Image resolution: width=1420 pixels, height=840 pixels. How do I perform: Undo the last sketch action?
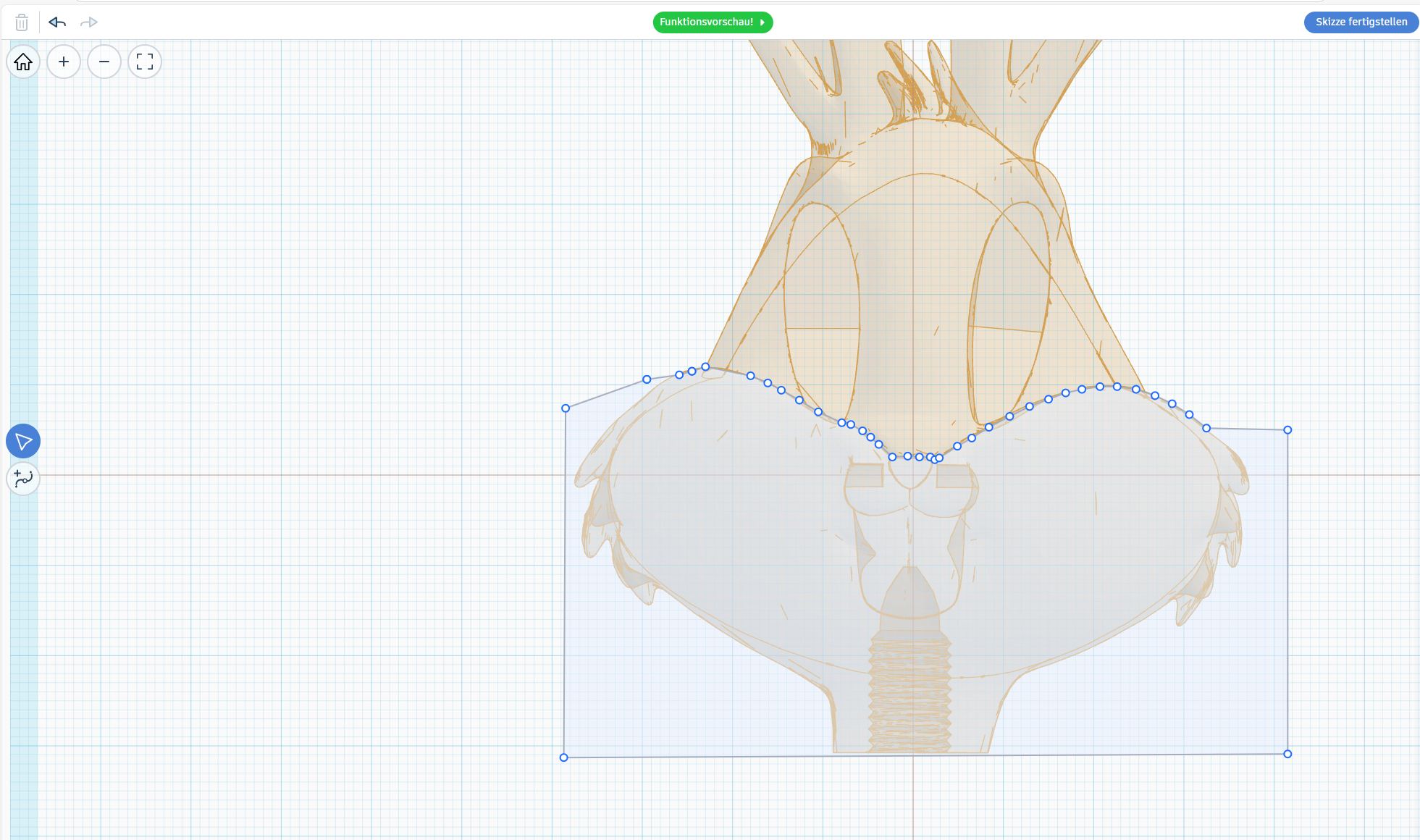tap(58, 22)
